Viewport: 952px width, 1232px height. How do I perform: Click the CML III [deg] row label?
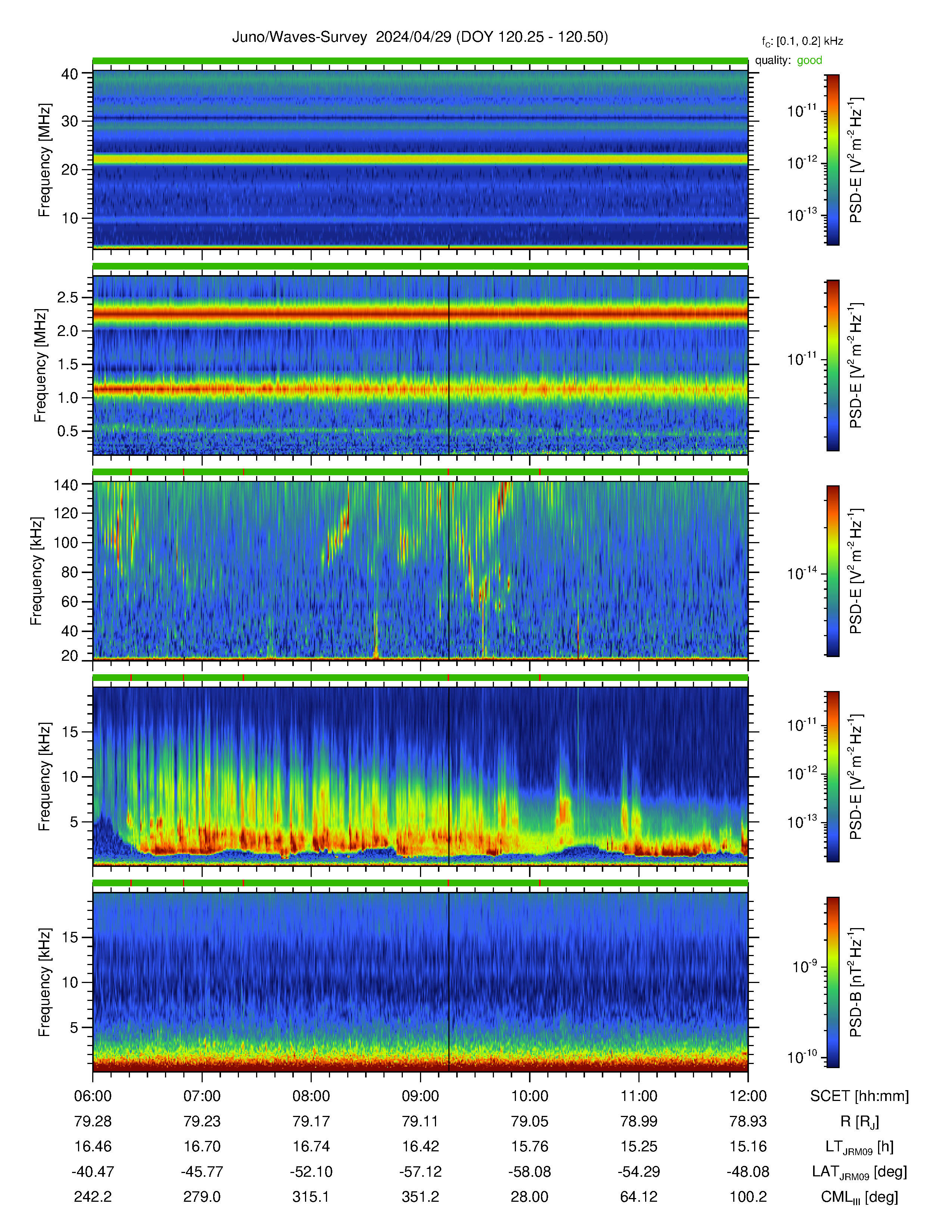pyautogui.click(x=859, y=1197)
